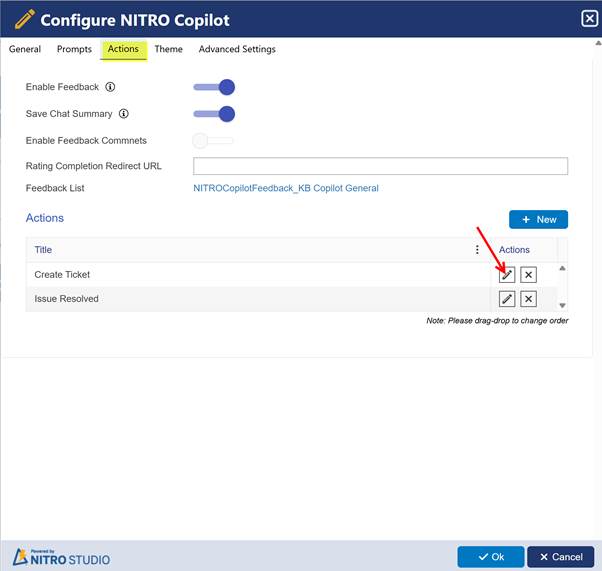This screenshot has width=602, height=571.
Task: Add a New action
Action: click(538, 219)
